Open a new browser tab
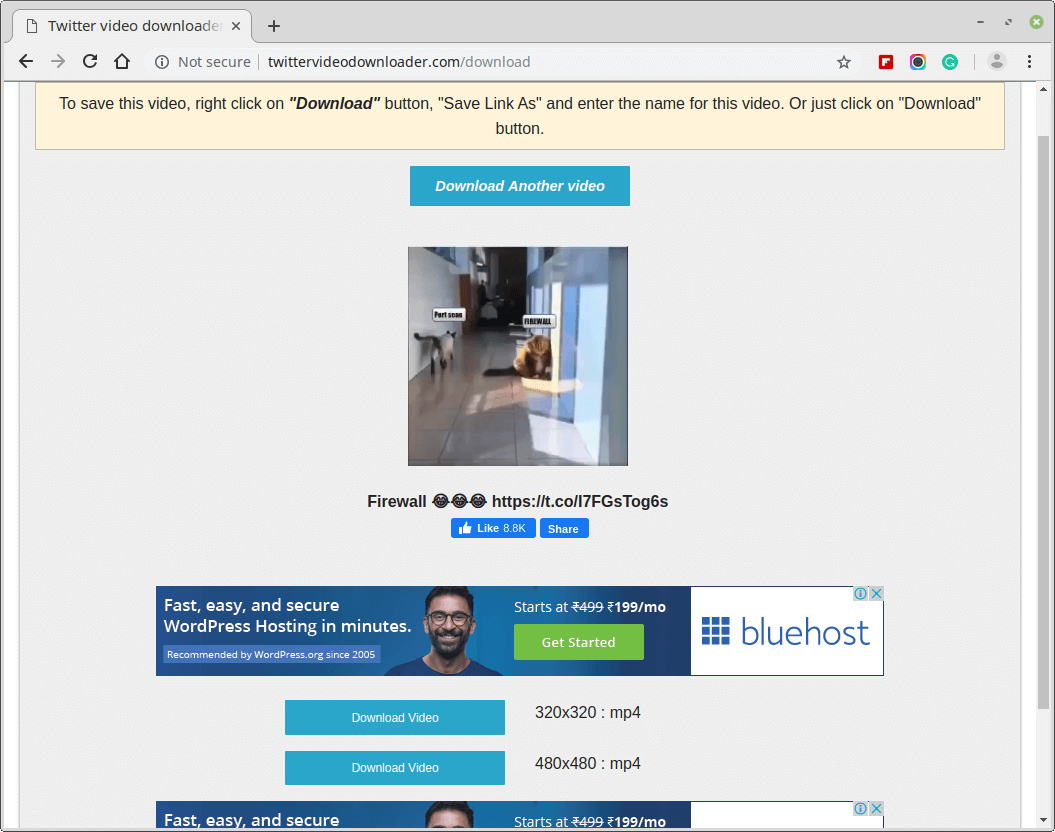This screenshot has height=832, width=1055. click(x=273, y=25)
